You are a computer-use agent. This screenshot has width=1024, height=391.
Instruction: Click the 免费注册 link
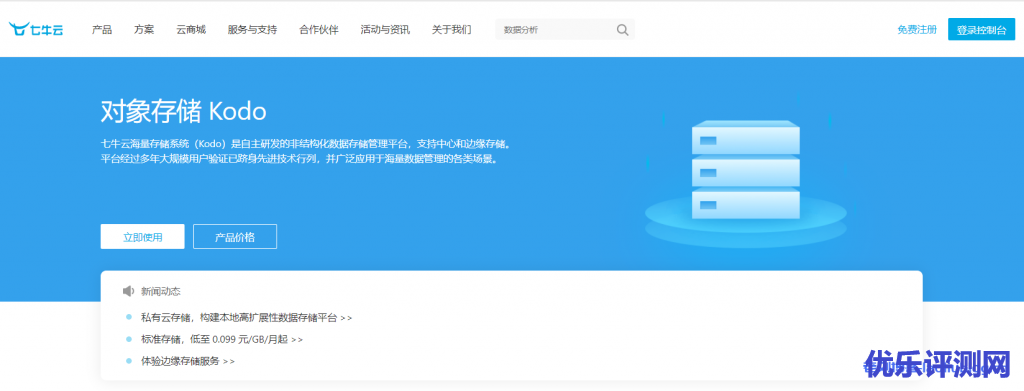(x=917, y=29)
